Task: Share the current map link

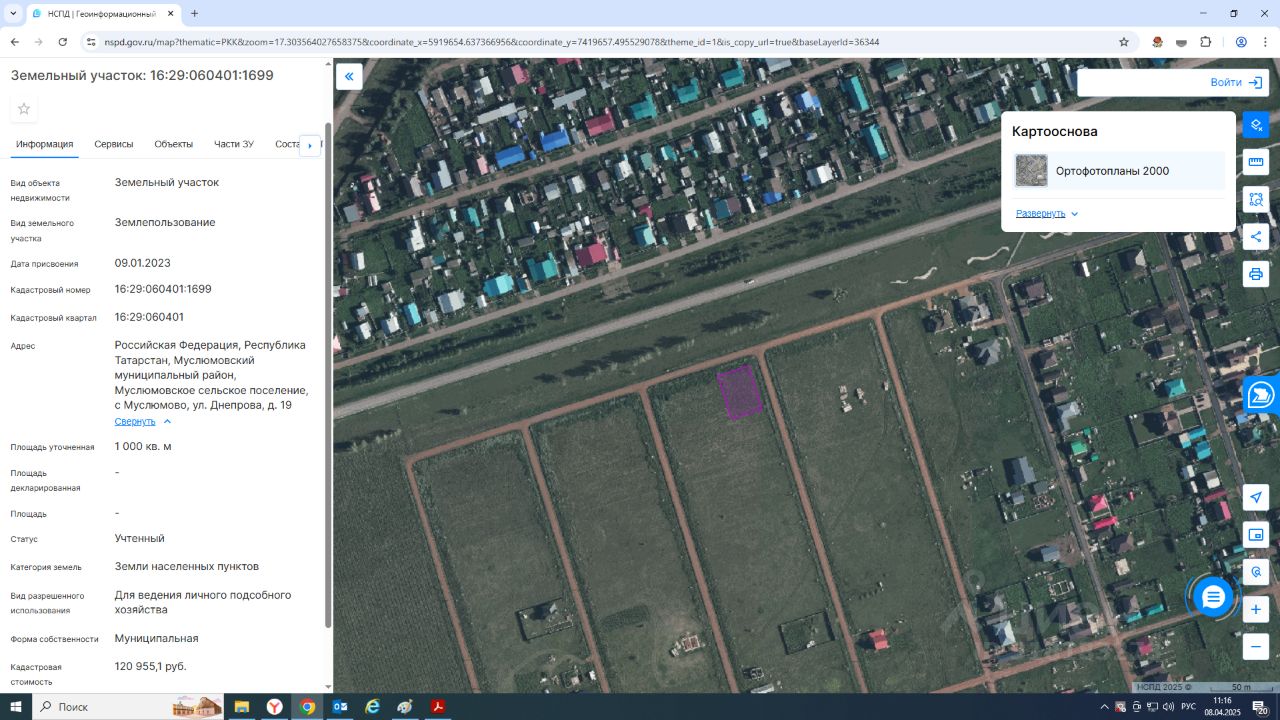Action: 1256,236
